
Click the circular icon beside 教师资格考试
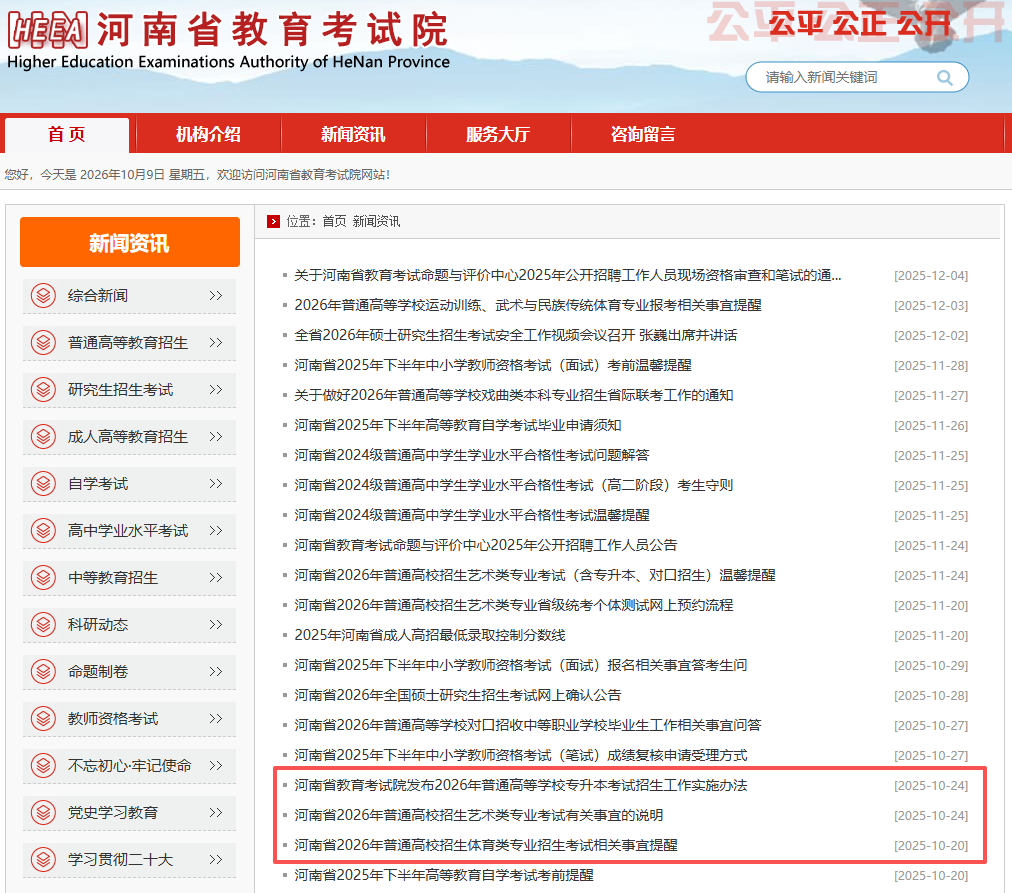(43, 719)
